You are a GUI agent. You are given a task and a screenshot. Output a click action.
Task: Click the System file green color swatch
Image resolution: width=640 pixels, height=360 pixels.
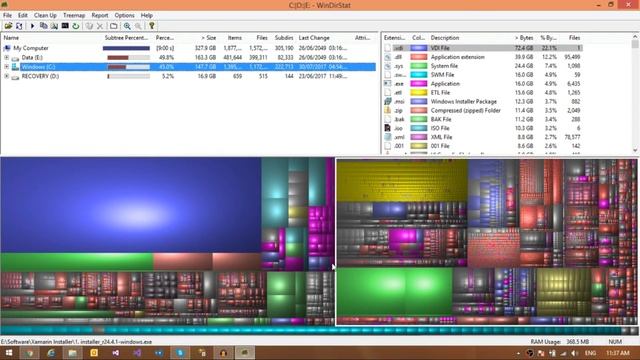click(x=418, y=66)
